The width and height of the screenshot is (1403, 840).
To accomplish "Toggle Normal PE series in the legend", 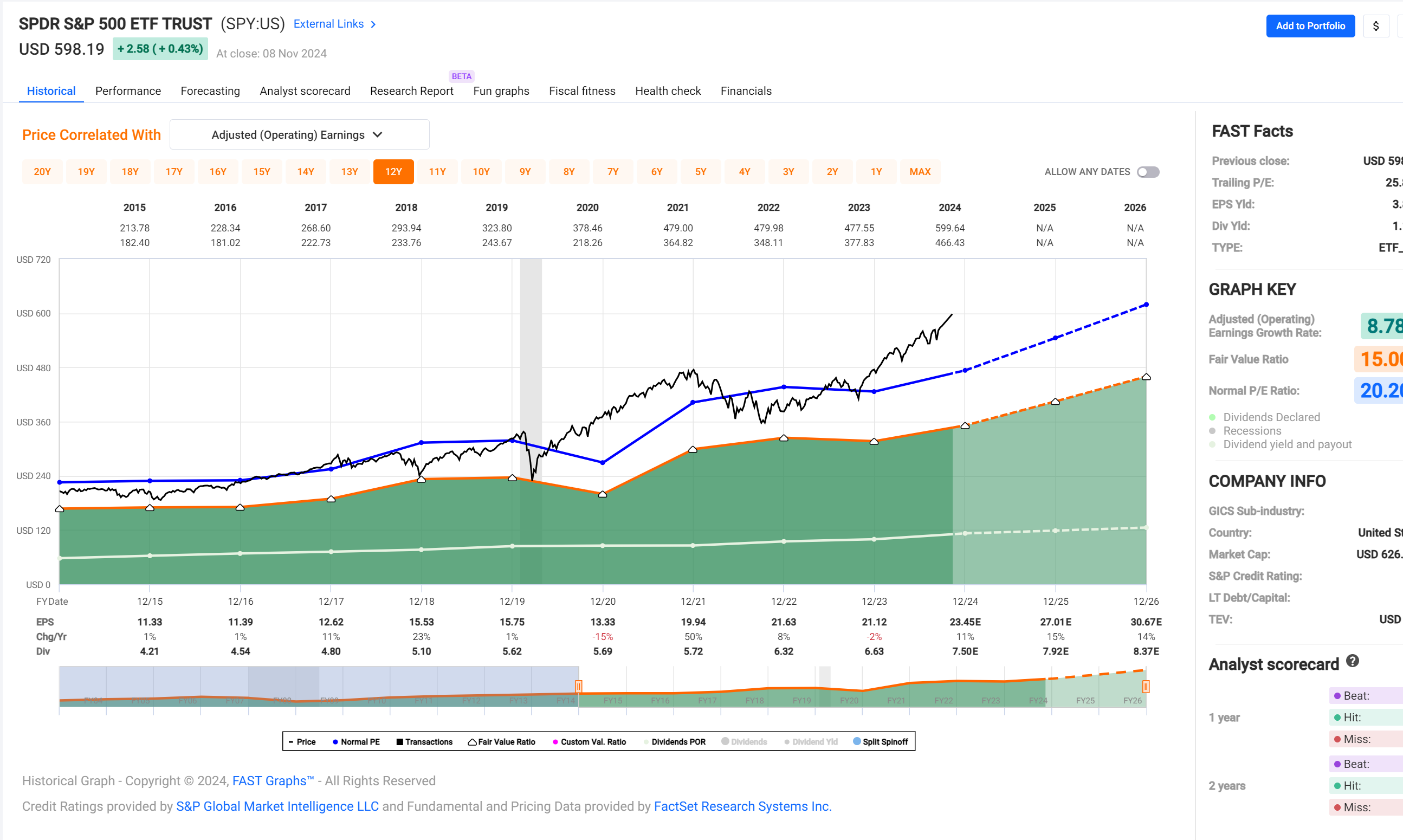I will pyautogui.click(x=356, y=741).
